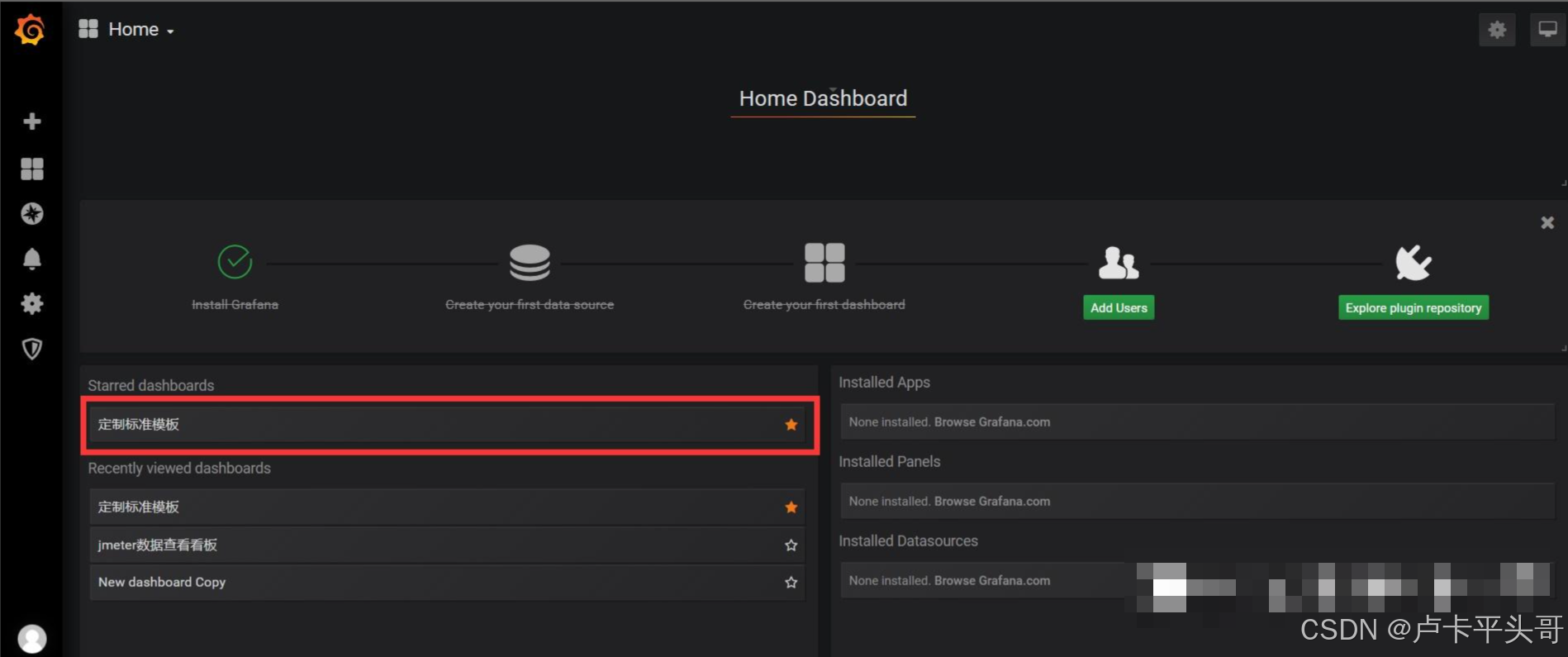Open the Configuration gear in sidebar

tap(32, 303)
